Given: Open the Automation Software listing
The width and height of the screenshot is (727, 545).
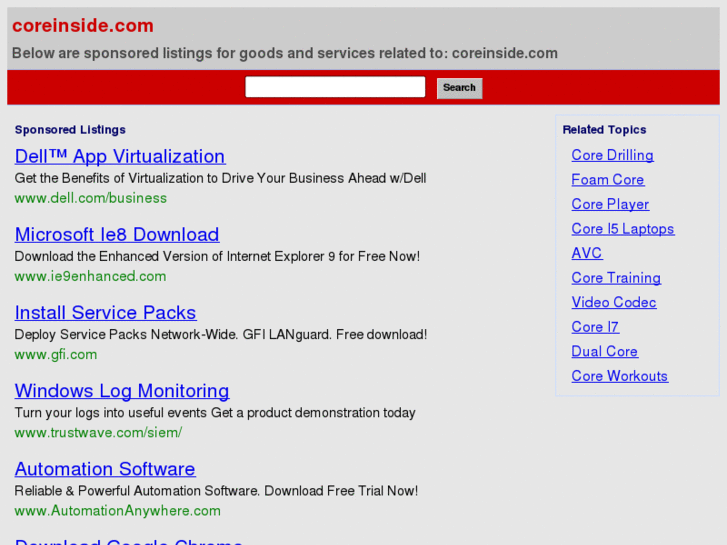Looking at the screenshot, I should click(x=105, y=469).
